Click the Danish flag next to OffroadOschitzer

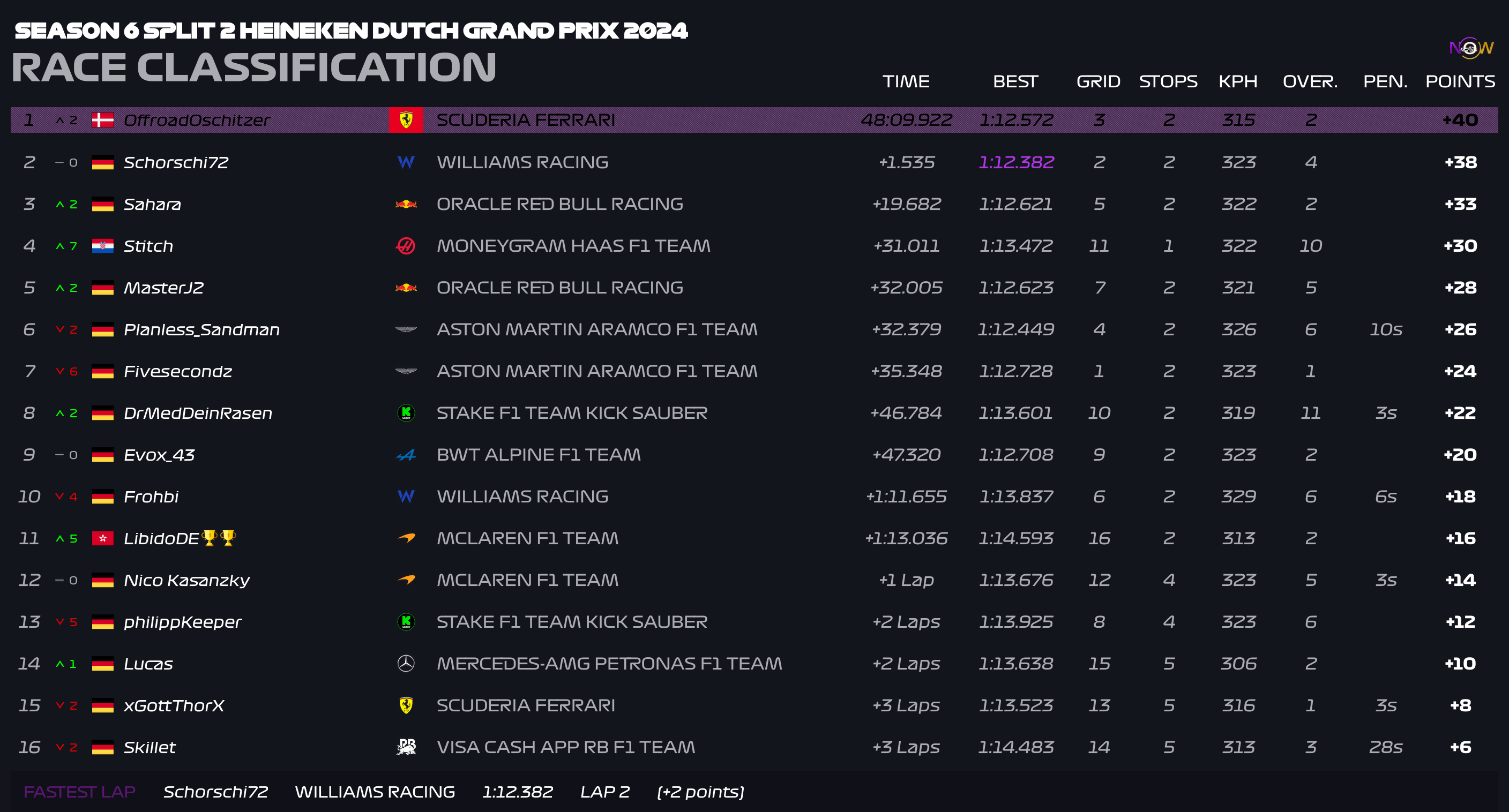point(102,120)
